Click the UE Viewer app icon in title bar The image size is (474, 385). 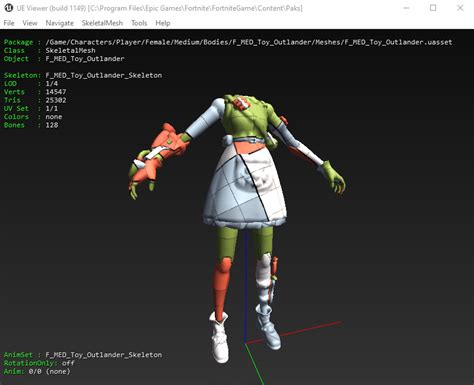(8, 8)
